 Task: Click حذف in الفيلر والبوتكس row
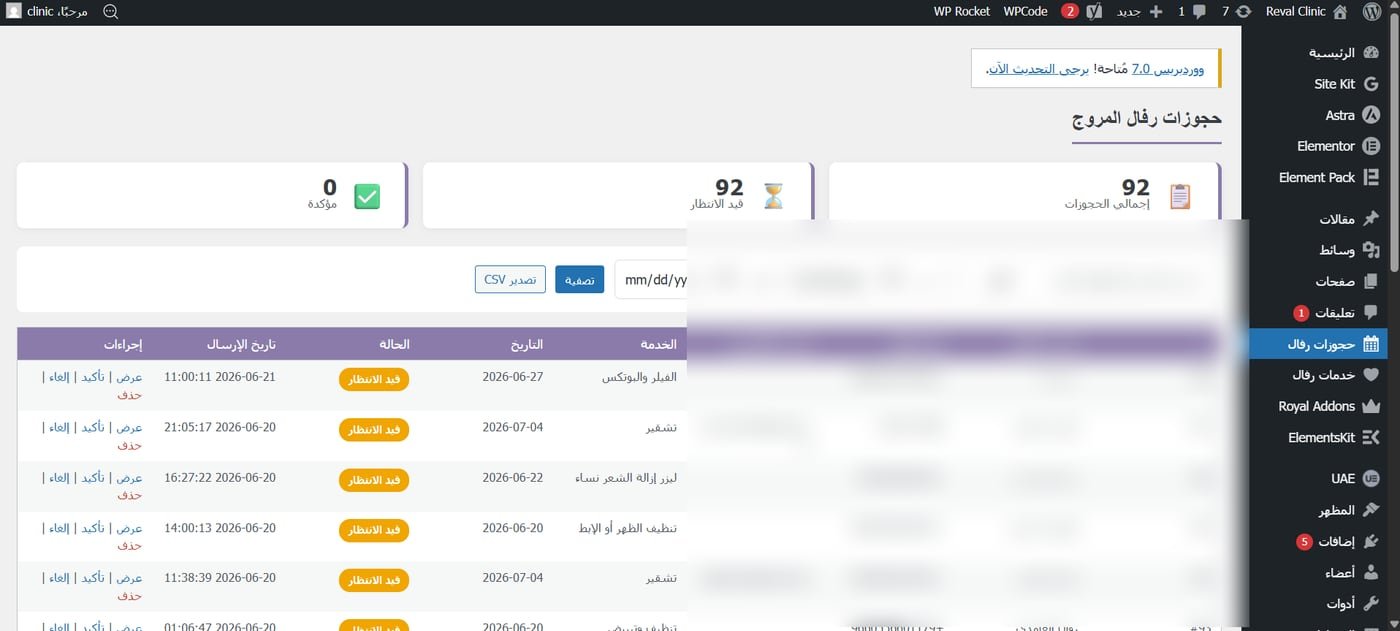130,395
